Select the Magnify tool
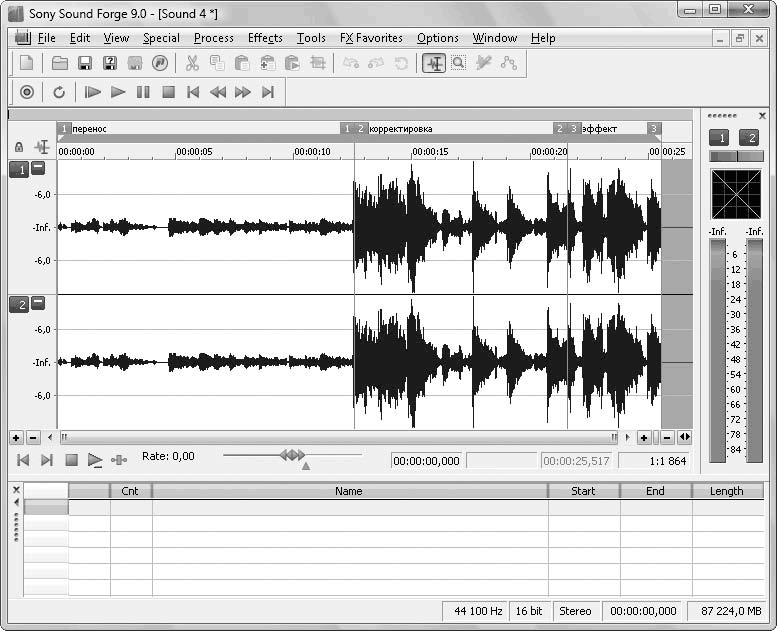 (x=458, y=63)
